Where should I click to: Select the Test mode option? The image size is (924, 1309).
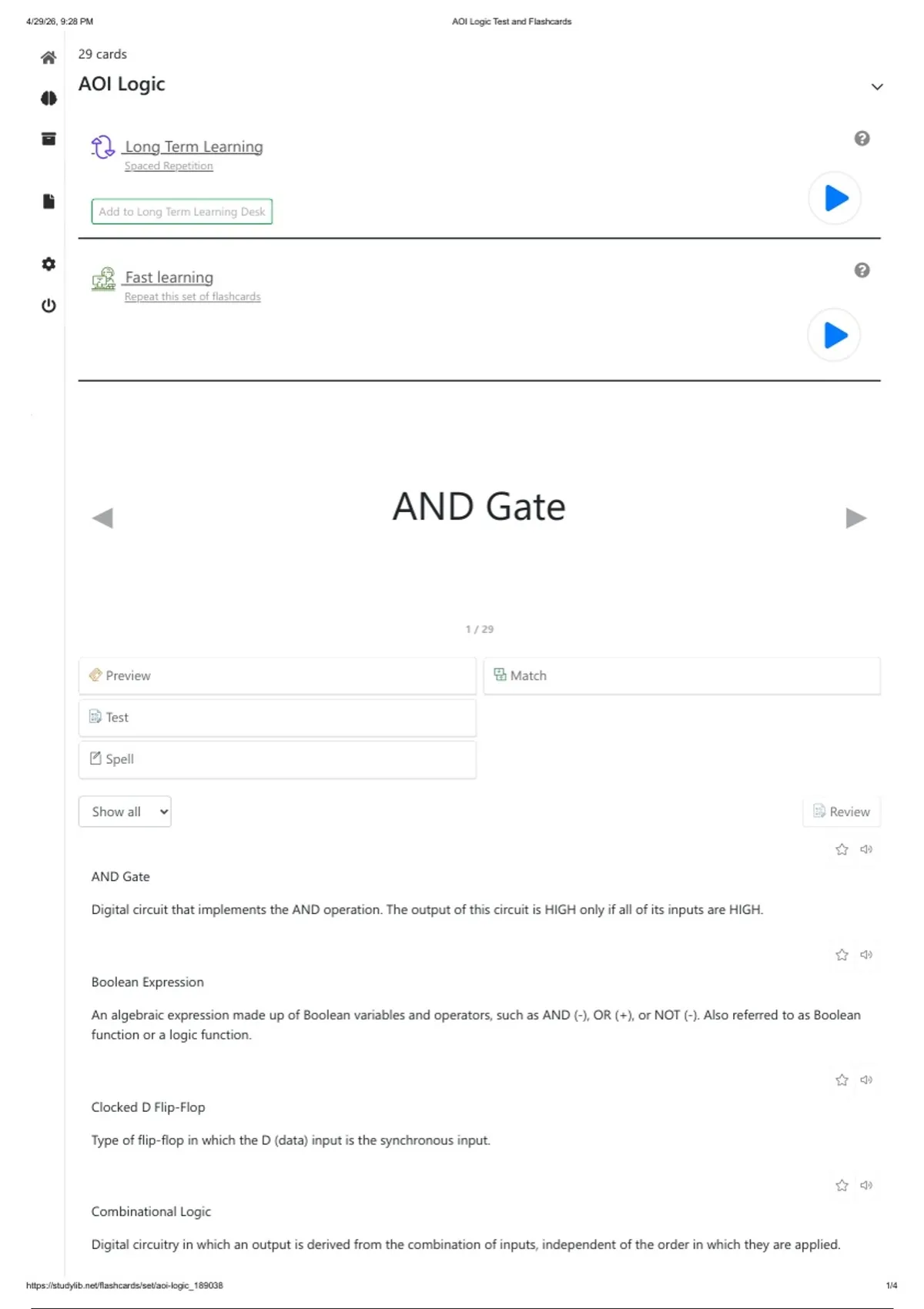point(277,718)
